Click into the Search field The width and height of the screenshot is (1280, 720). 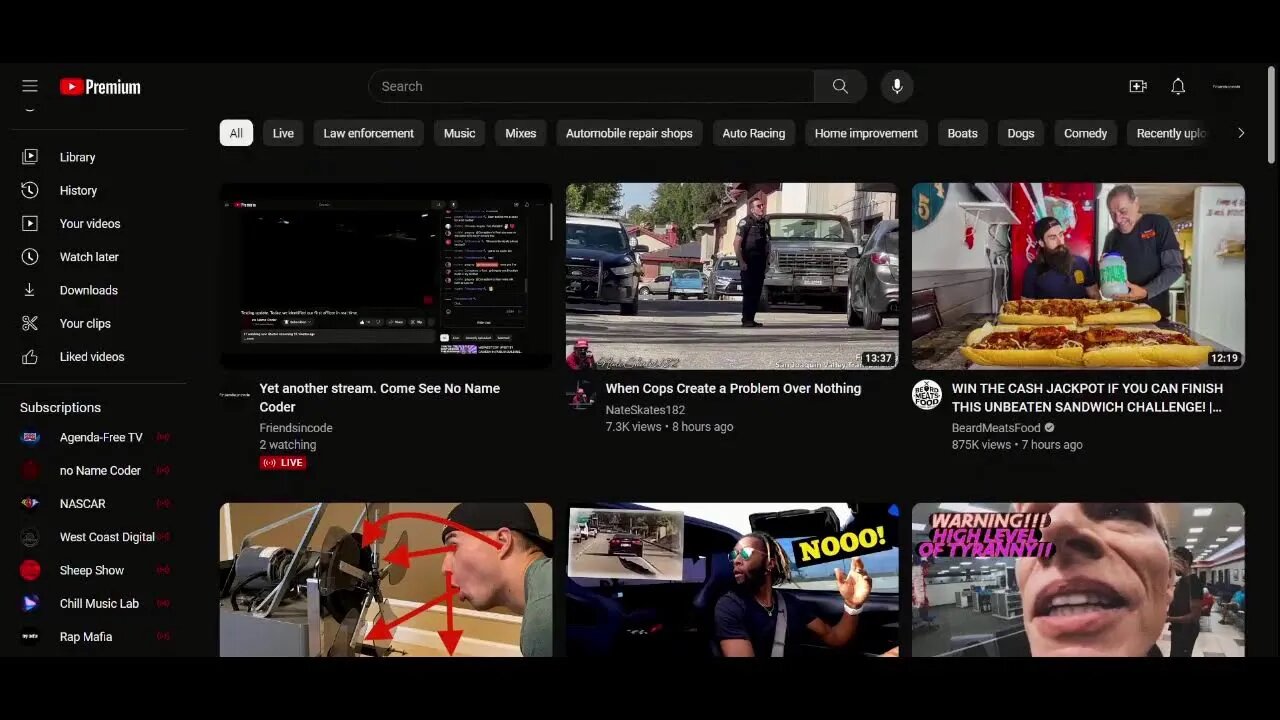coord(591,87)
